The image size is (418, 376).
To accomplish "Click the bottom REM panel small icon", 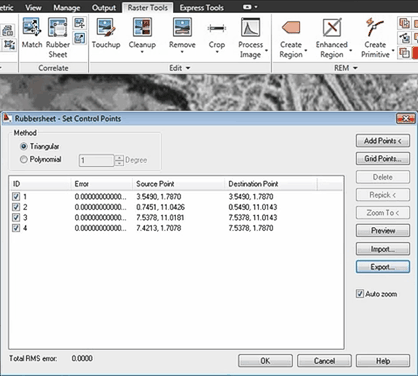I will [404, 53].
